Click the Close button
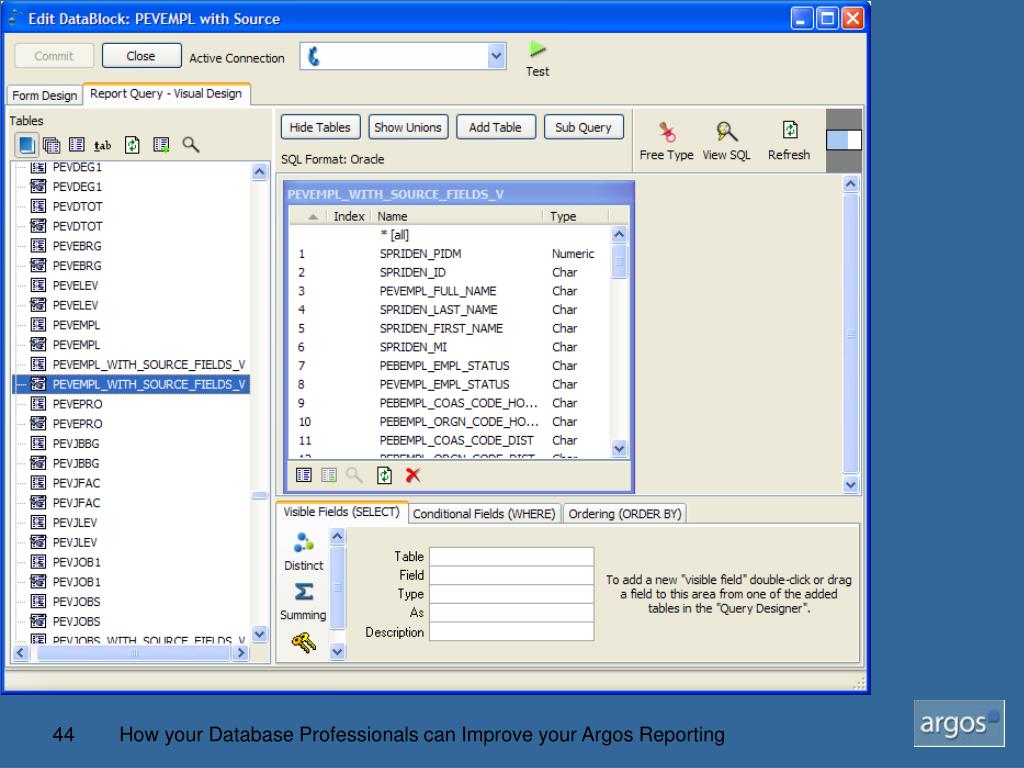Screen dimensions: 1024x768 (141, 56)
